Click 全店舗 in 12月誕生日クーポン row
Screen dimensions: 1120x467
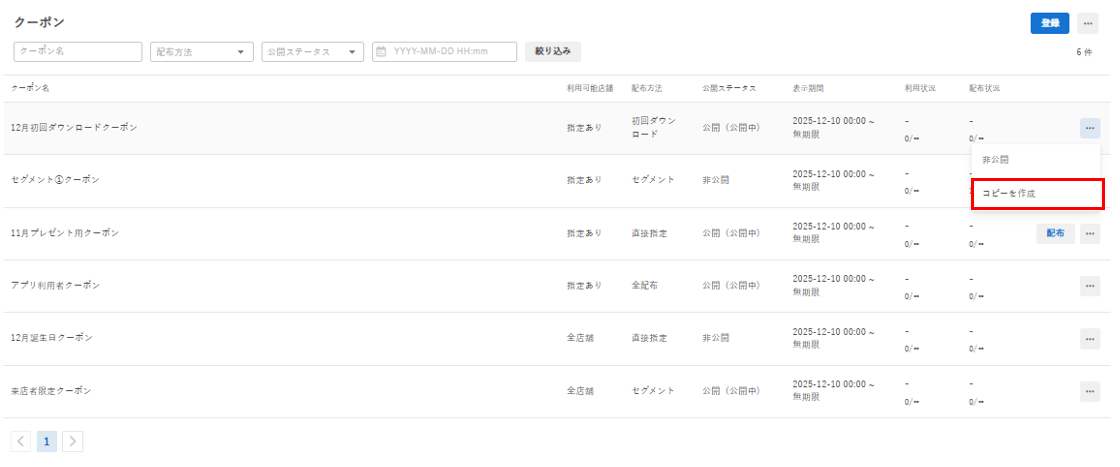click(580, 338)
